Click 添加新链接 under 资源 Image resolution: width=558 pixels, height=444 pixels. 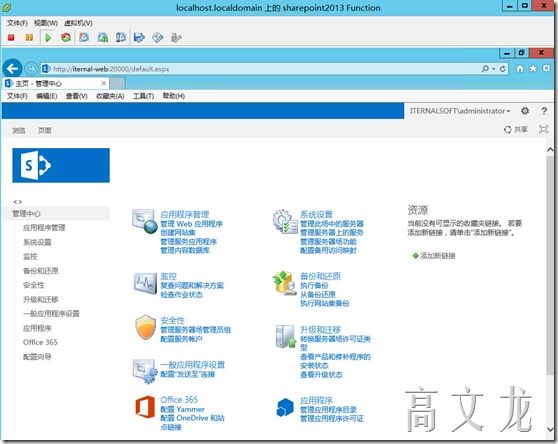pyautogui.click(x=434, y=256)
